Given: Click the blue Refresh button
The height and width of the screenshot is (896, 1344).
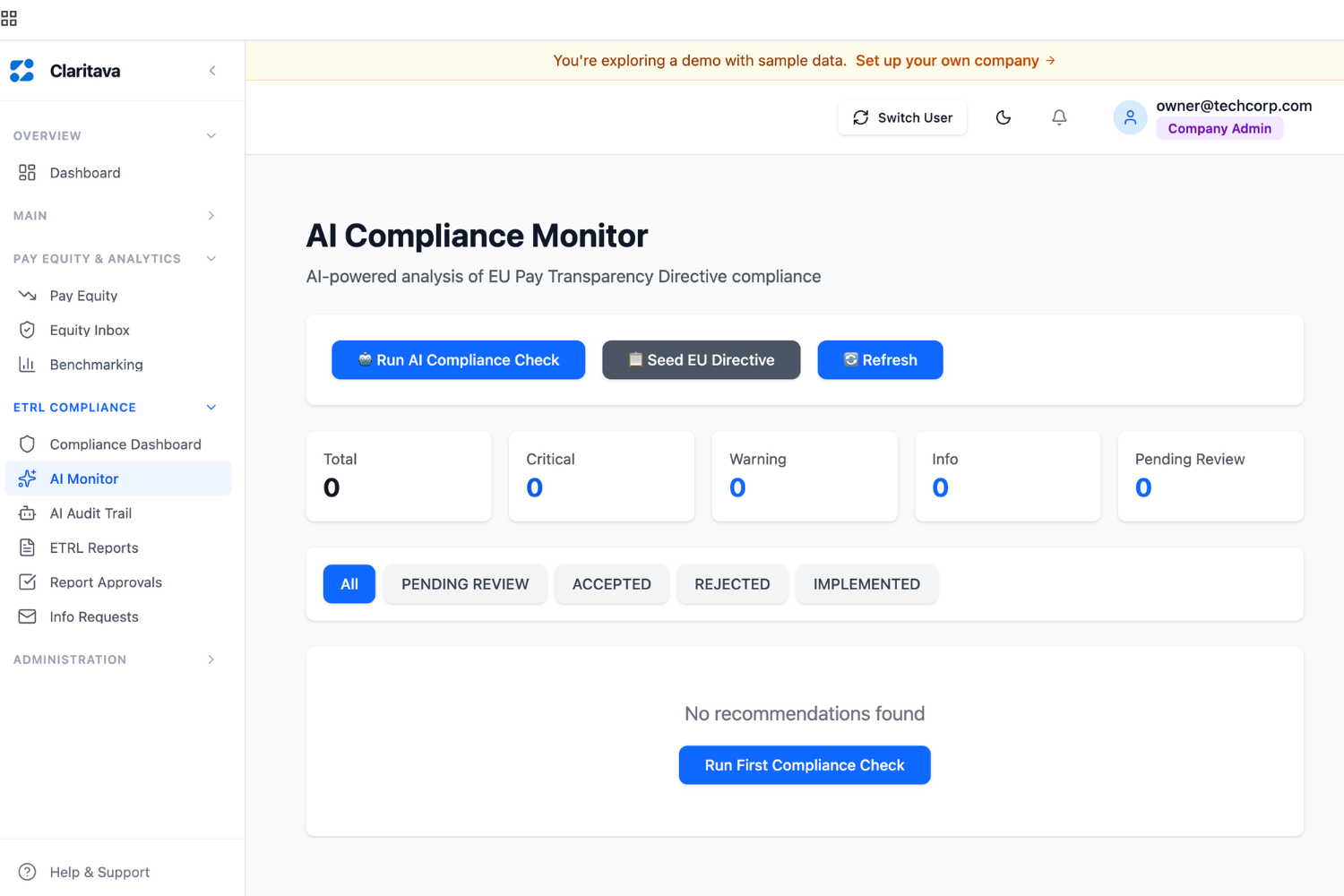Looking at the screenshot, I should pyautogui.click(x=880, y=360).
